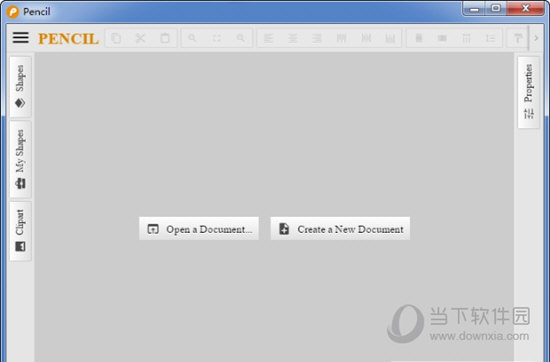Image resolution: width=550 pixels, height=362 pixels.
Task: Click the Open a Document button
Action: (x=199, y=229)
